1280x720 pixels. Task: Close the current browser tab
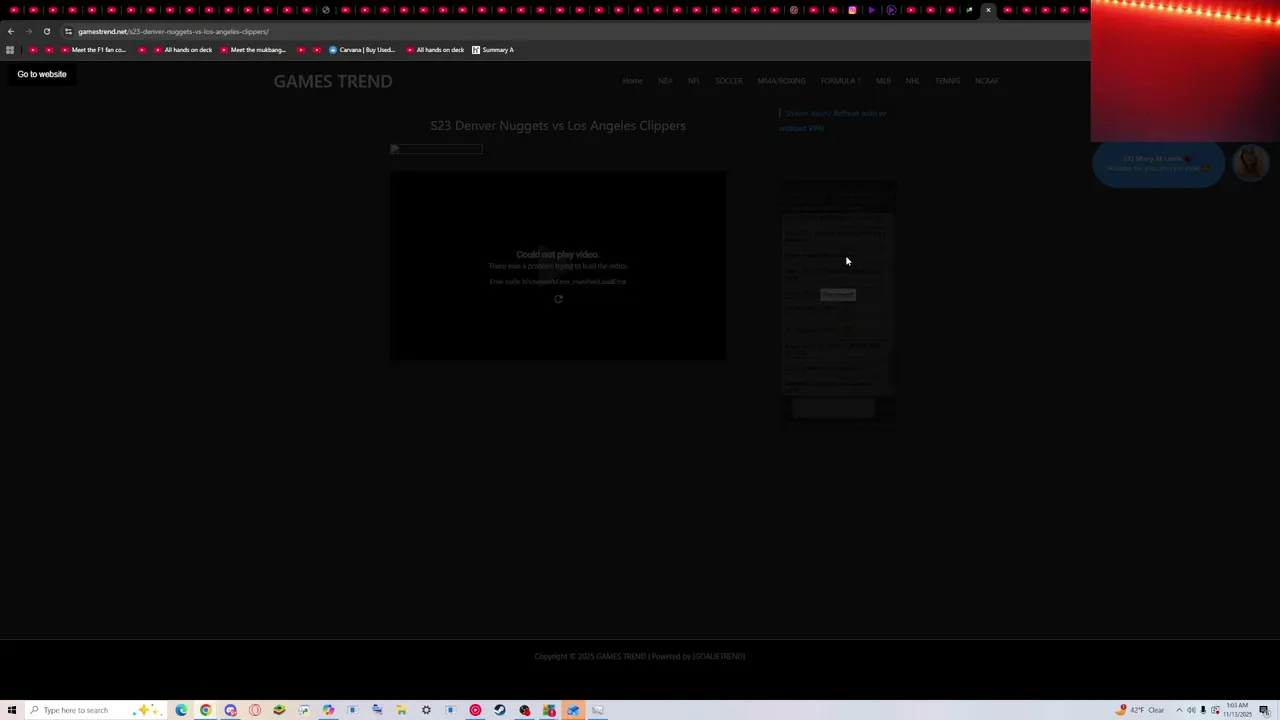[x=988, y=10]
